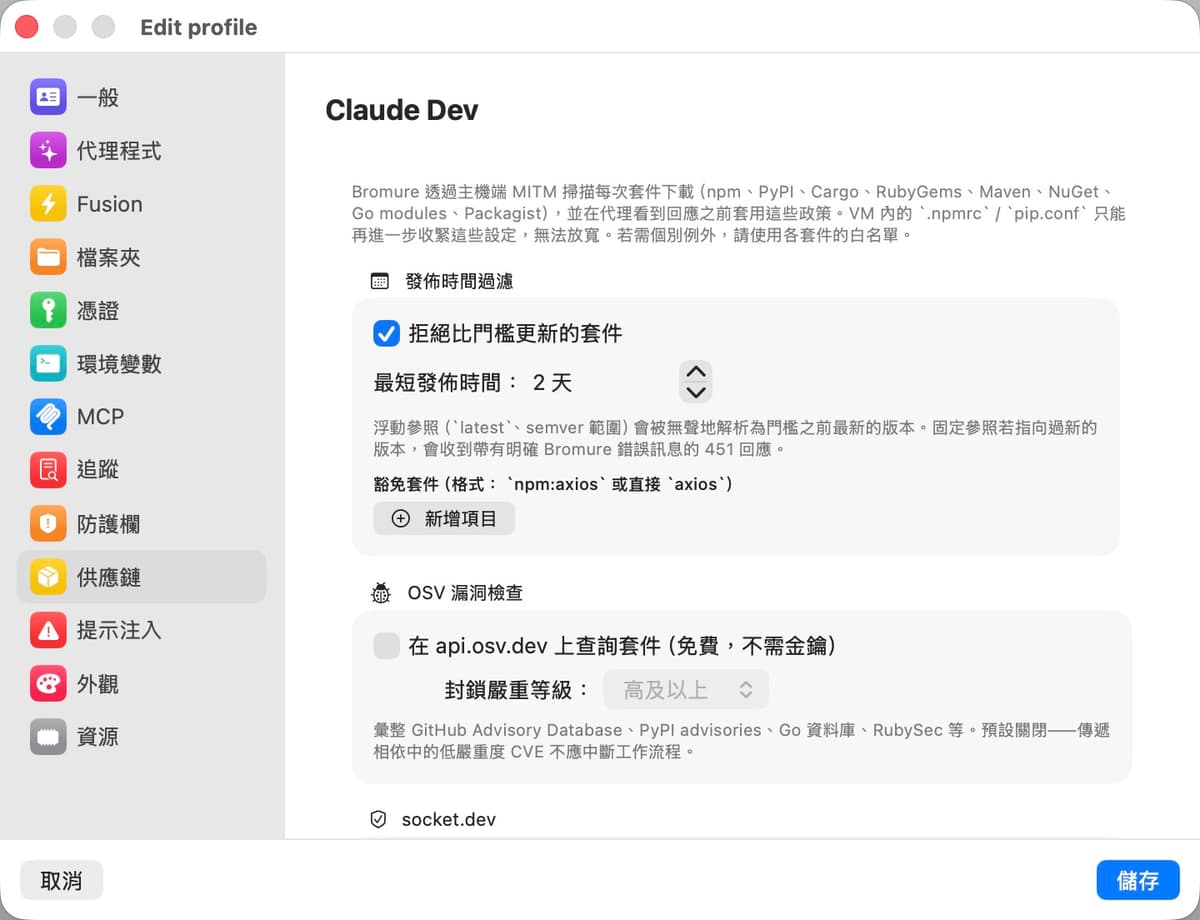The width and height of the screenshot is (1200, 920).
Task: Click the orange 檔案夾 folder icon
Action: click(48, 257)
